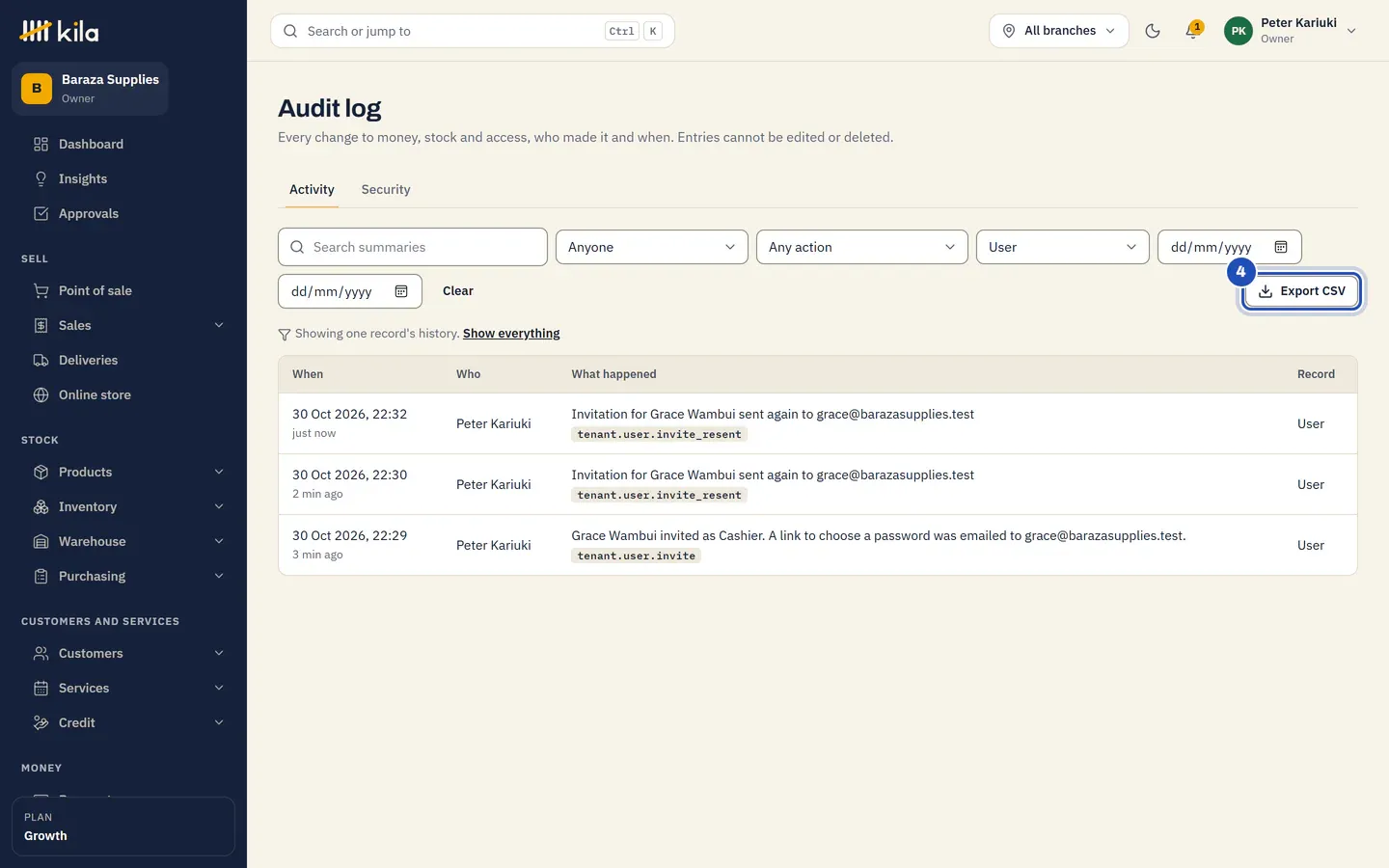Expand the Sales submenu
The image size is (1389, 868).
pos(219,325)
